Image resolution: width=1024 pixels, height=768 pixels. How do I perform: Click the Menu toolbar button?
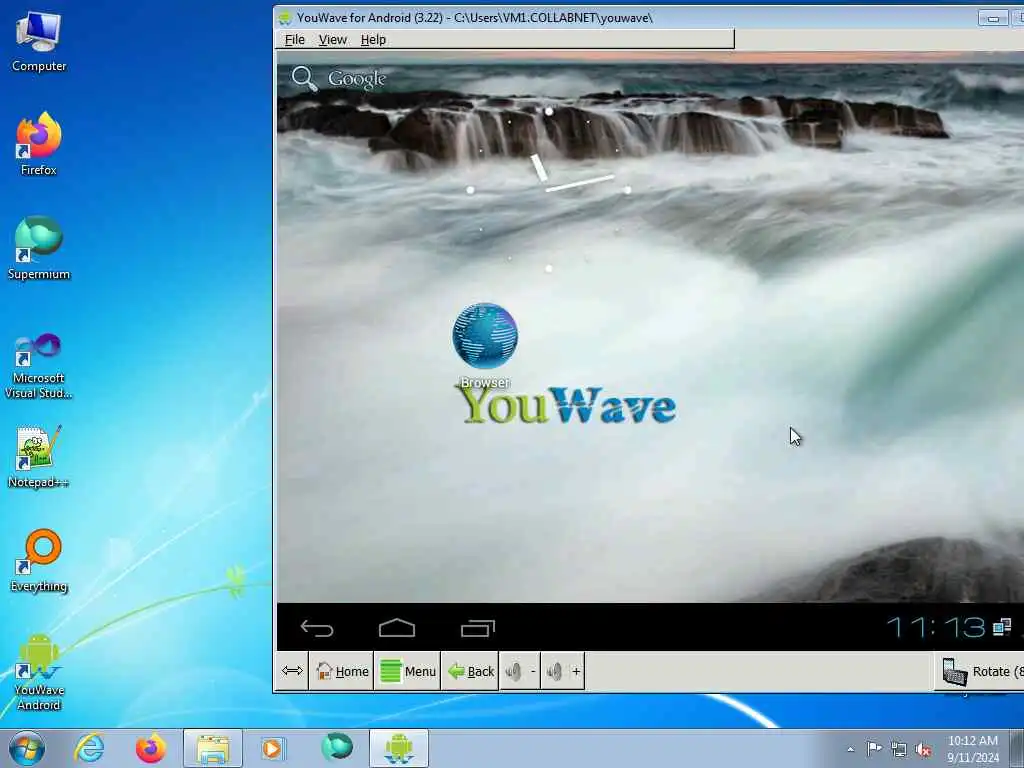pos(408,671)
